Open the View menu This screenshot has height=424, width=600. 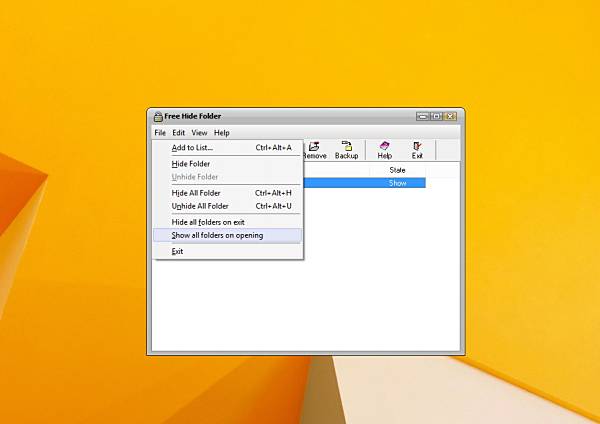tap(199, 133)
